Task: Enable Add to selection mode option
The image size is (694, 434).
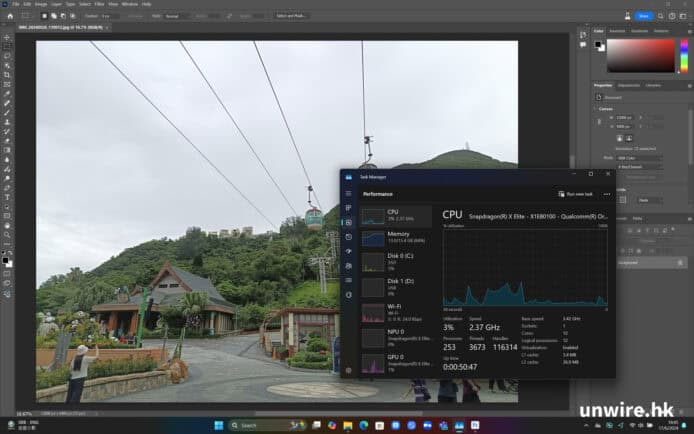Action: (x=55, y=16)
